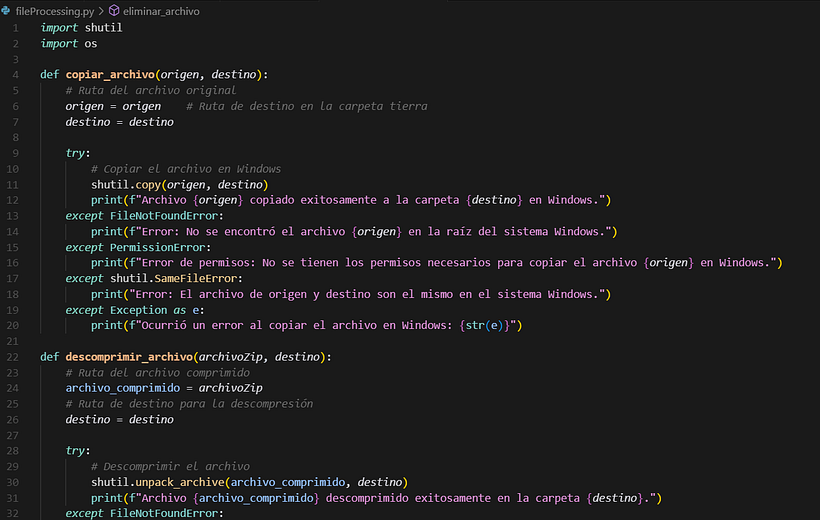820x520 pixels.
Task: Click comment '# Ruta del archivo comprimido'
Action: click(x=157, y=373)
